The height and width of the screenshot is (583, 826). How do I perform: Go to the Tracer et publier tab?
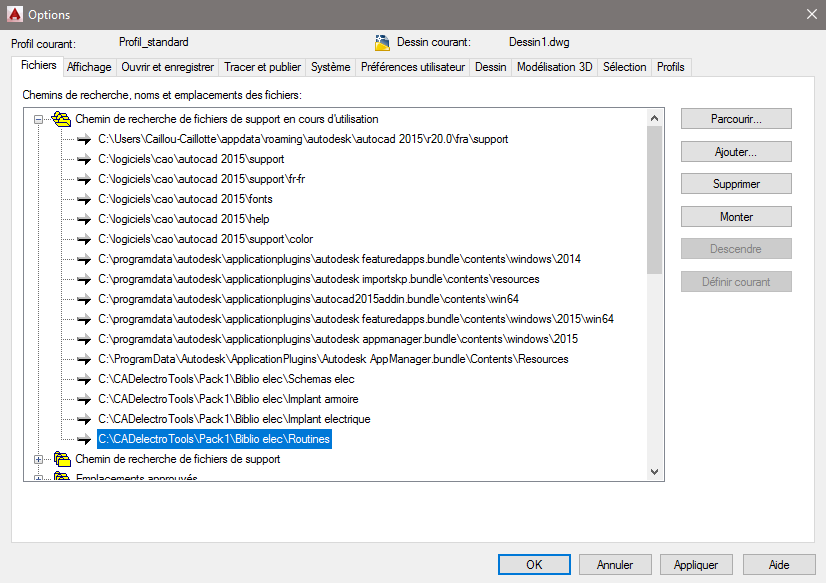(262, 67)
